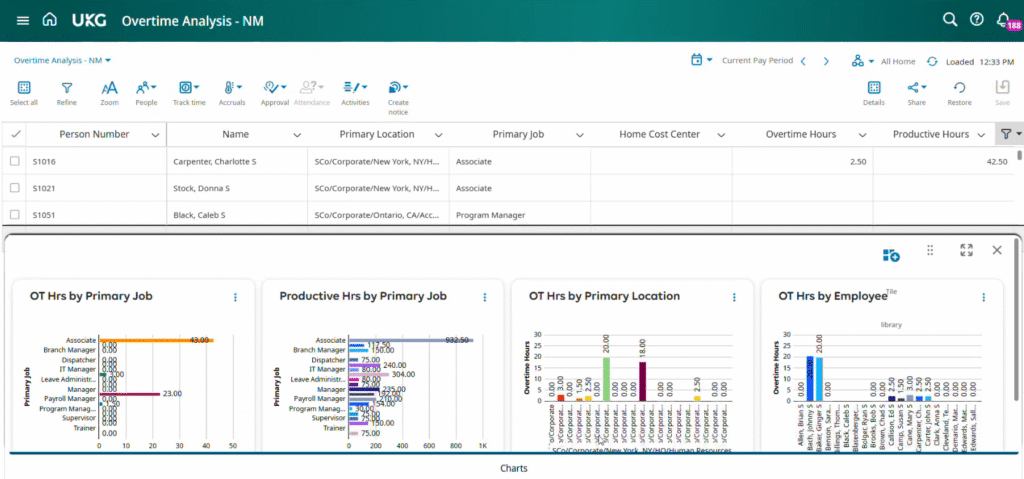Click the Refine filter tool
Image resolution: width=1024 pixels, height=479 pixels.
(x=66, y=93)
